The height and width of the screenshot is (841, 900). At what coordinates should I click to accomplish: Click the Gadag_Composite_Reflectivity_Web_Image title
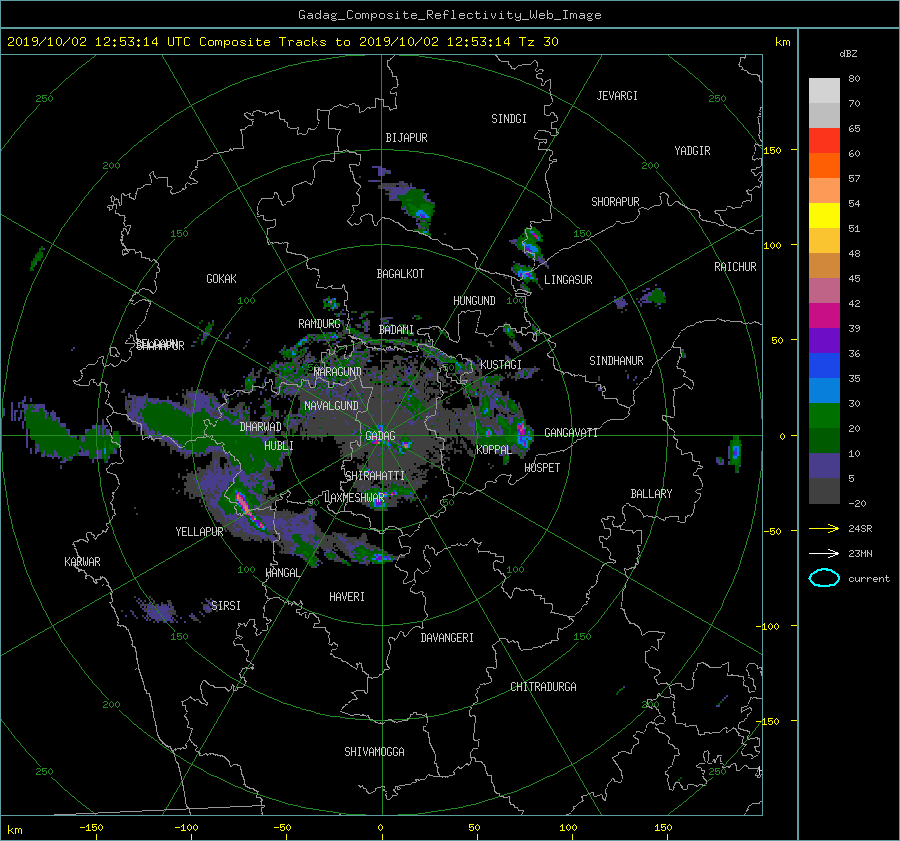(x=449, y=15)
